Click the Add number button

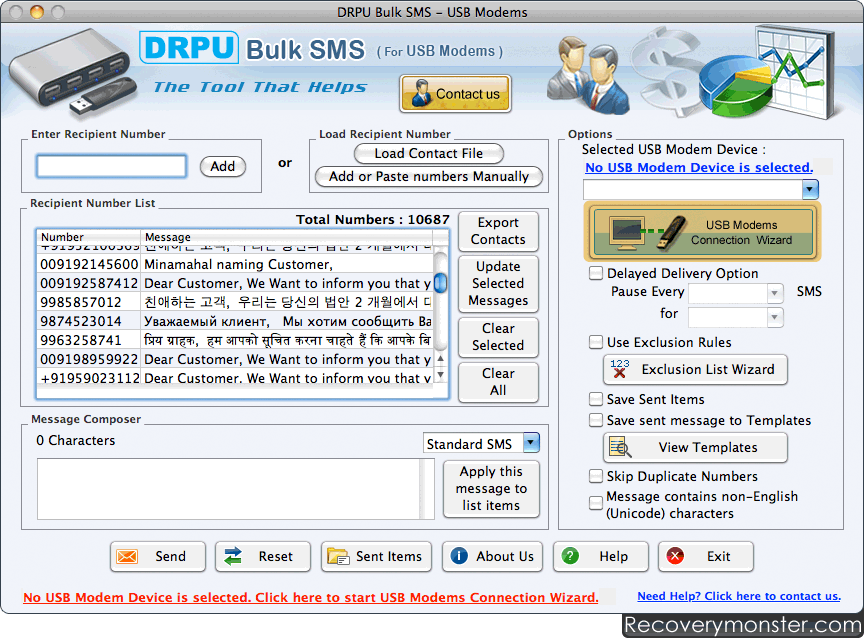point(223,166)
